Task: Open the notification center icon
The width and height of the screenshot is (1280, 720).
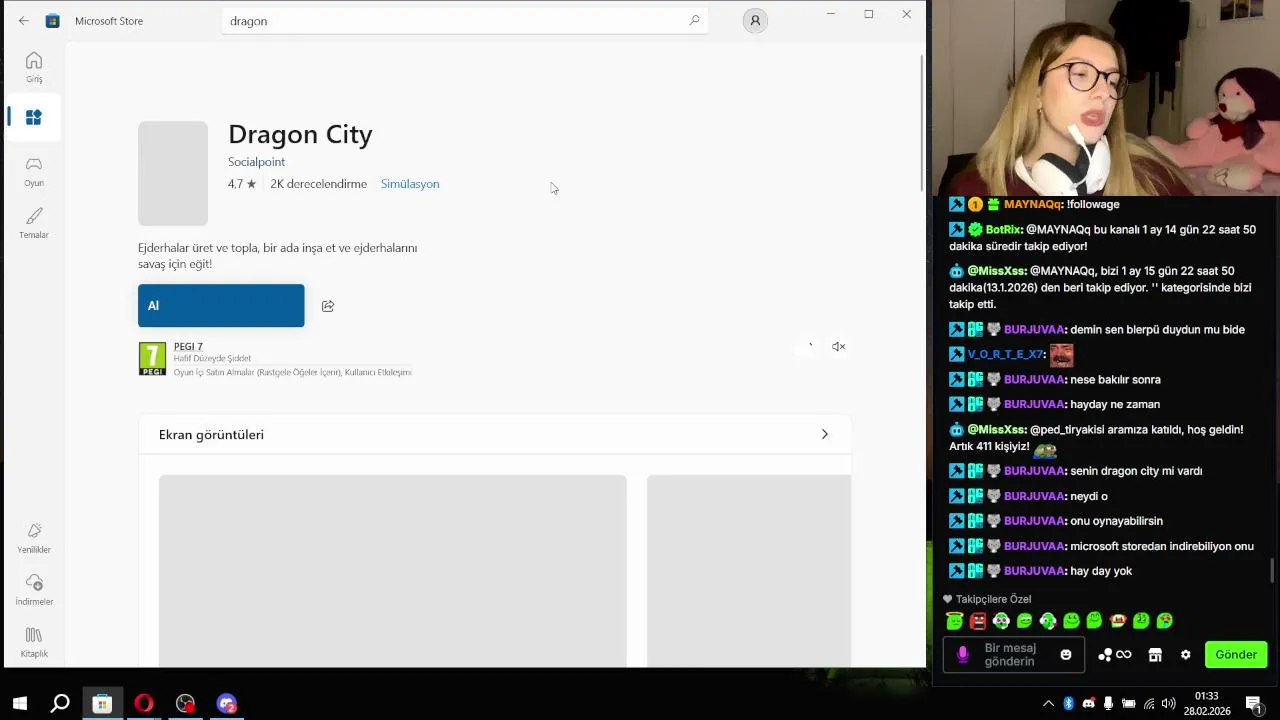Action: (1253, 704)
